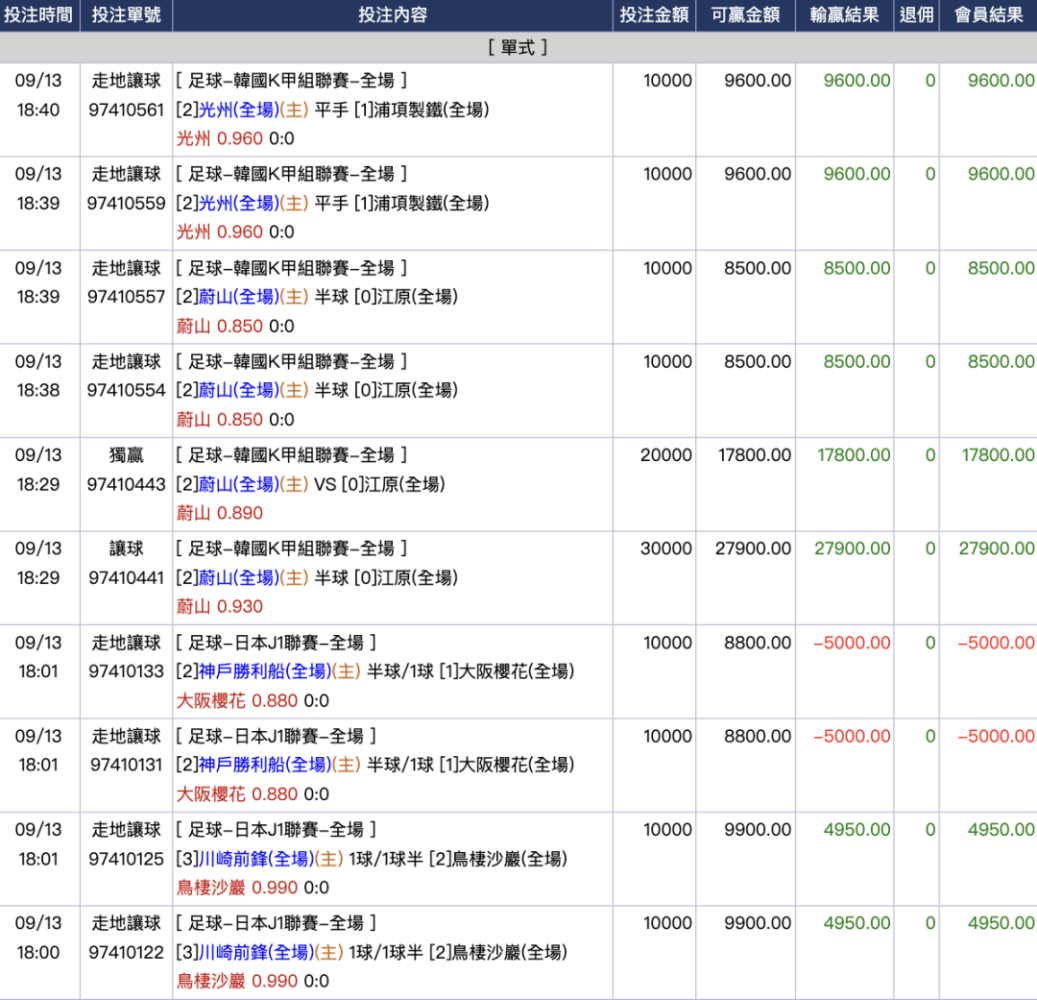Click -5000.00 member result of bet 97410131

pyautogui.click(x=996, y=736)
